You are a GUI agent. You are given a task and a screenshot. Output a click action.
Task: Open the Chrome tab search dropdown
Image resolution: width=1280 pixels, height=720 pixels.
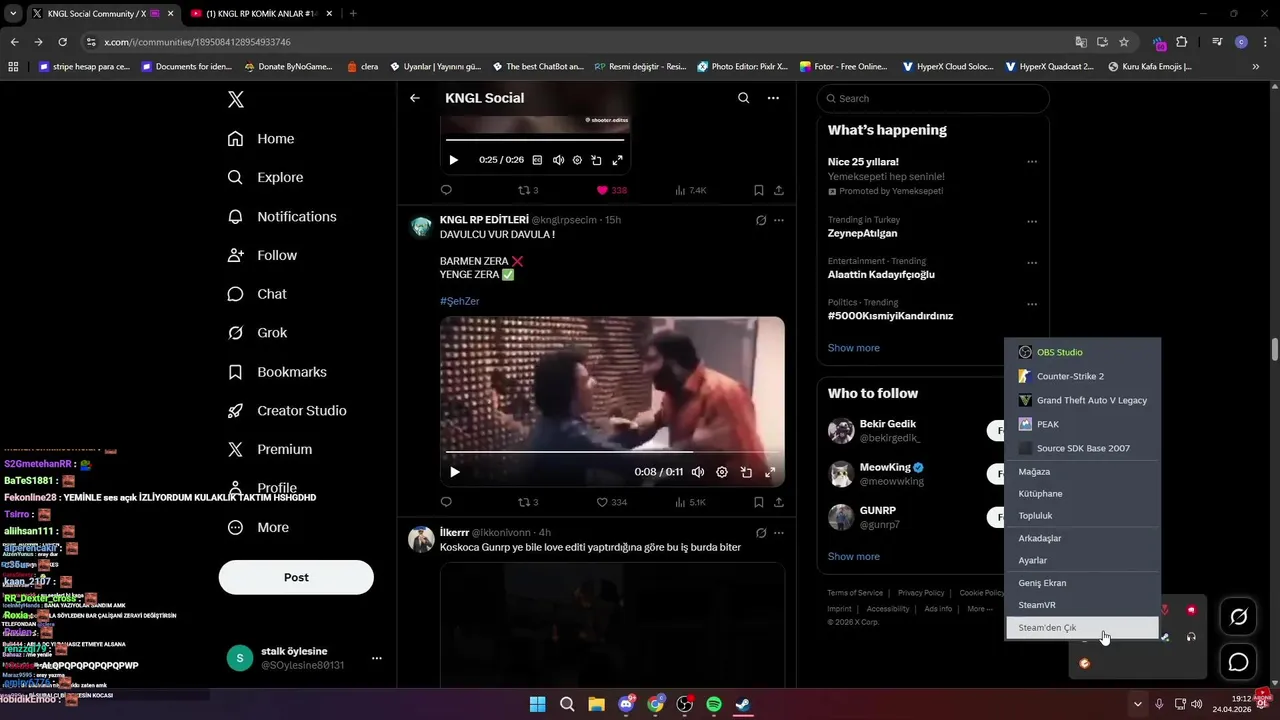13,13
